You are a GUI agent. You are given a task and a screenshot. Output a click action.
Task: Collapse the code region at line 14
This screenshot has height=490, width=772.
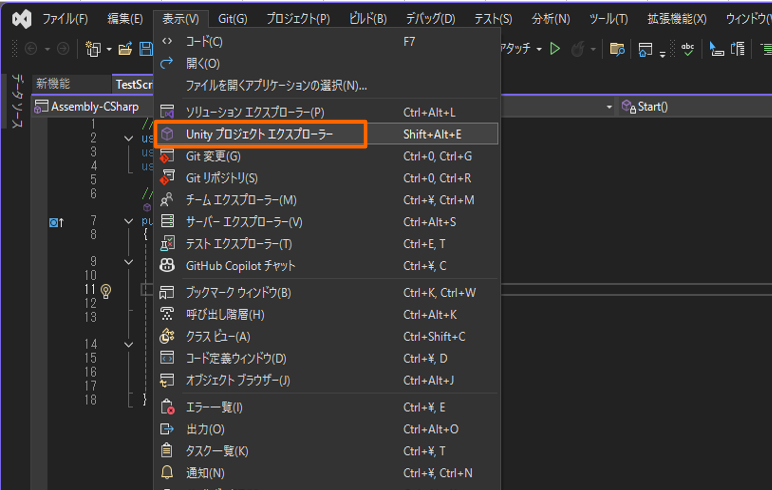pos(129,344)
